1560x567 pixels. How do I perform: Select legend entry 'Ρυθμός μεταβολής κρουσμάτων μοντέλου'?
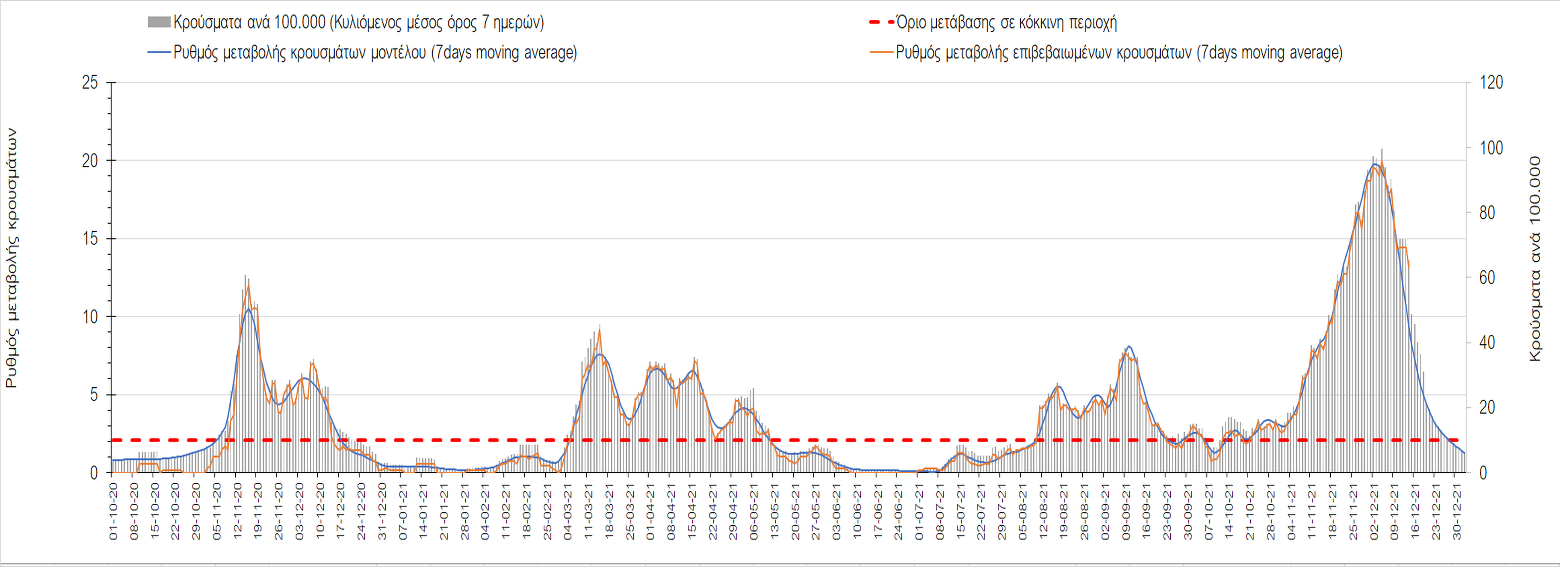click(302, 53)
